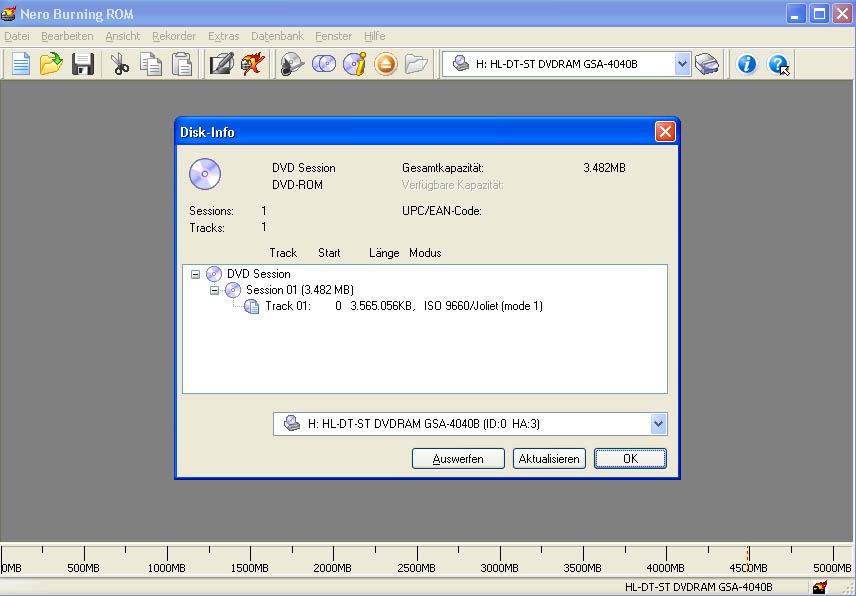This screenshot has height=596, width=856.
Task: Open the toolbar recorder drive dropdown
Action: pos(682,64)
